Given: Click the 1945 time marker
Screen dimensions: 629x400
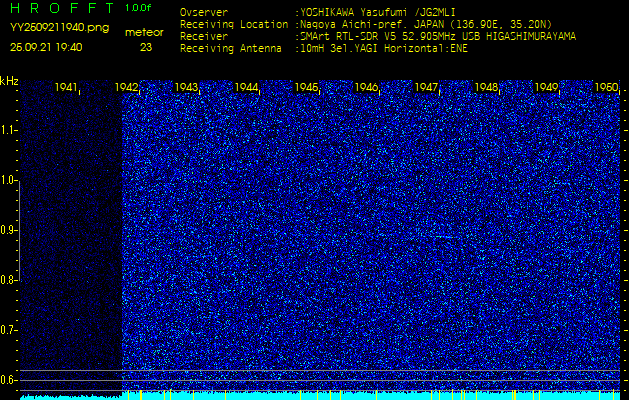Looking at the screenshot, I should click(x=306, y=87).
